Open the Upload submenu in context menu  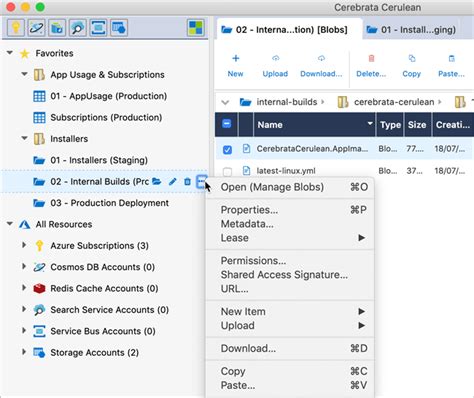click(290, 326)
